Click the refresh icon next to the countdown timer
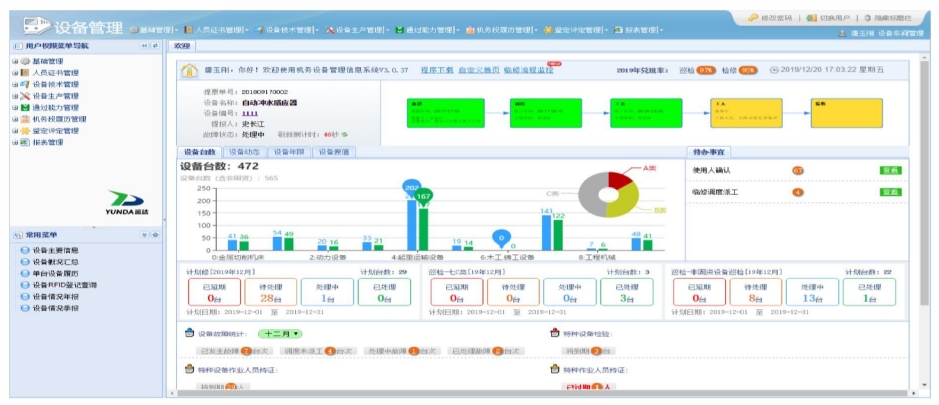Viewport: 939px width, 405px height. (x=345, y=133)
